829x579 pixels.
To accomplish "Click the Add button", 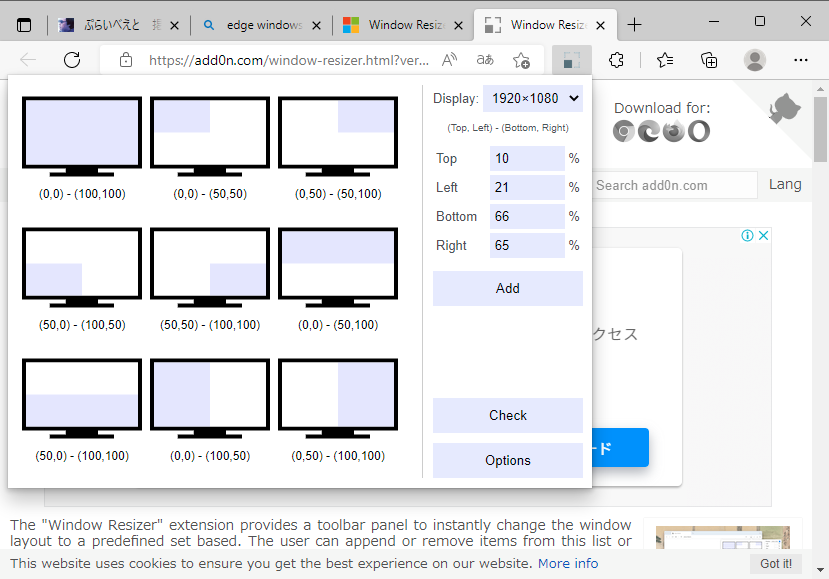I will (x=507, y=288).
